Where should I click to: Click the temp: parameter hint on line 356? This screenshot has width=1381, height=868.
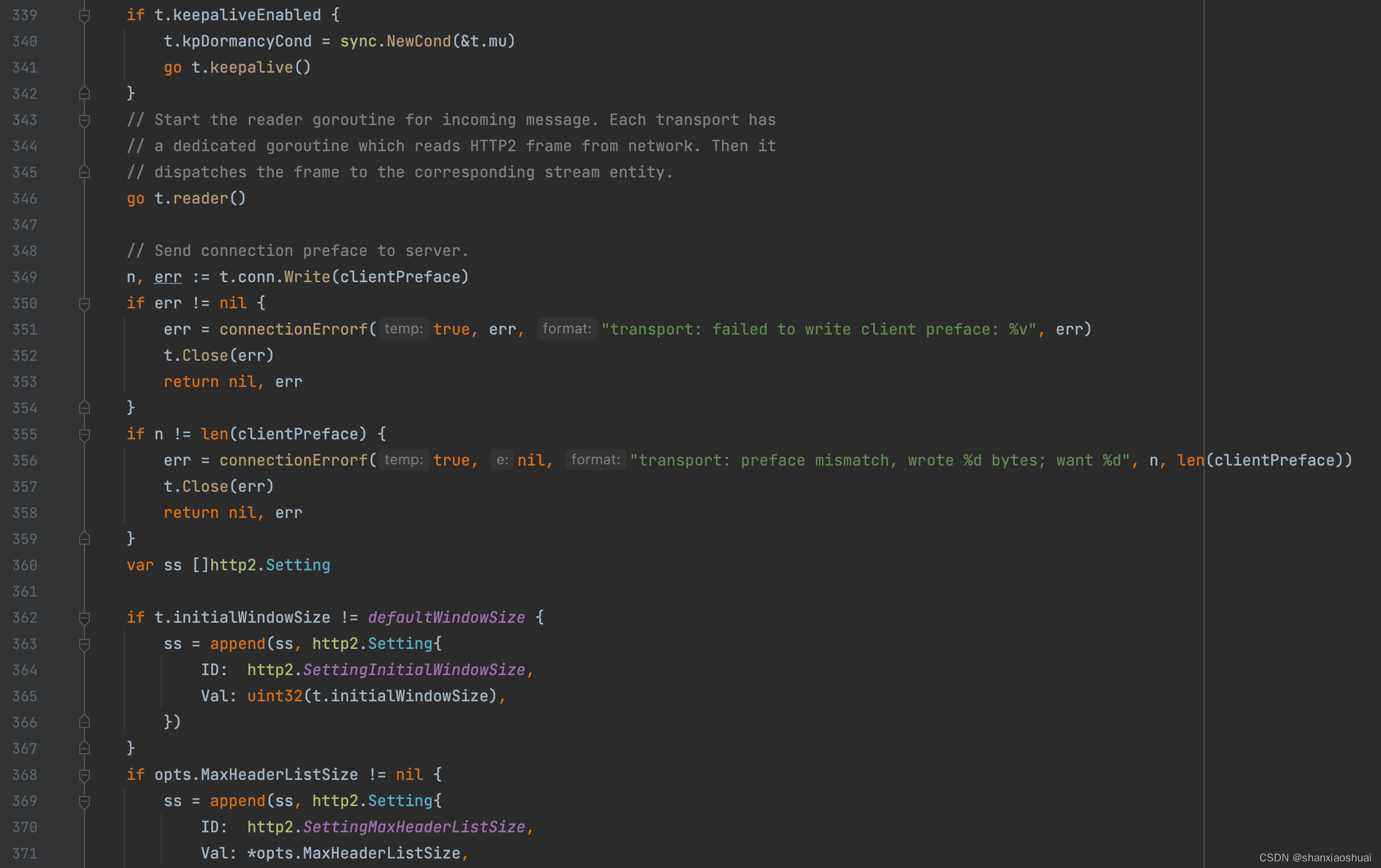404,460
